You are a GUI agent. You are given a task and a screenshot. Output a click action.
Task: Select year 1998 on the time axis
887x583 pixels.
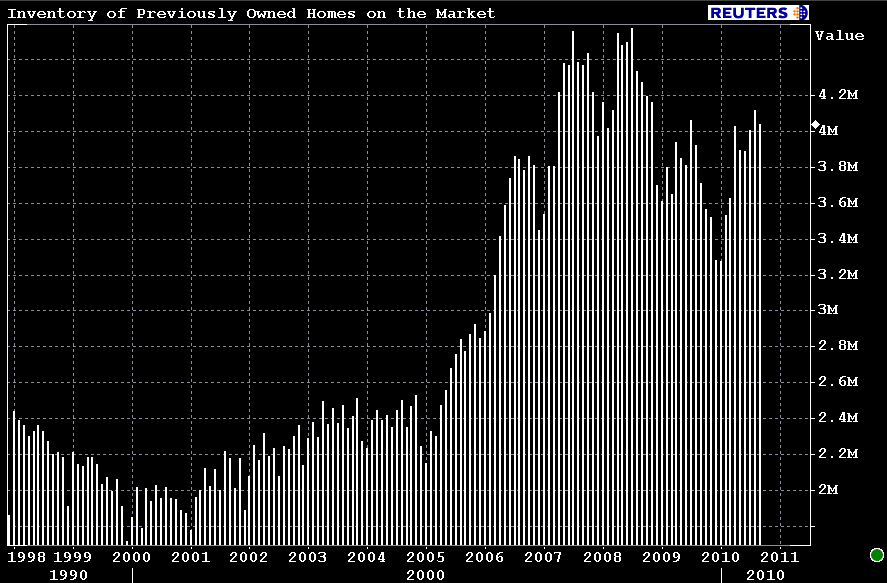click(x=27, y=556)
